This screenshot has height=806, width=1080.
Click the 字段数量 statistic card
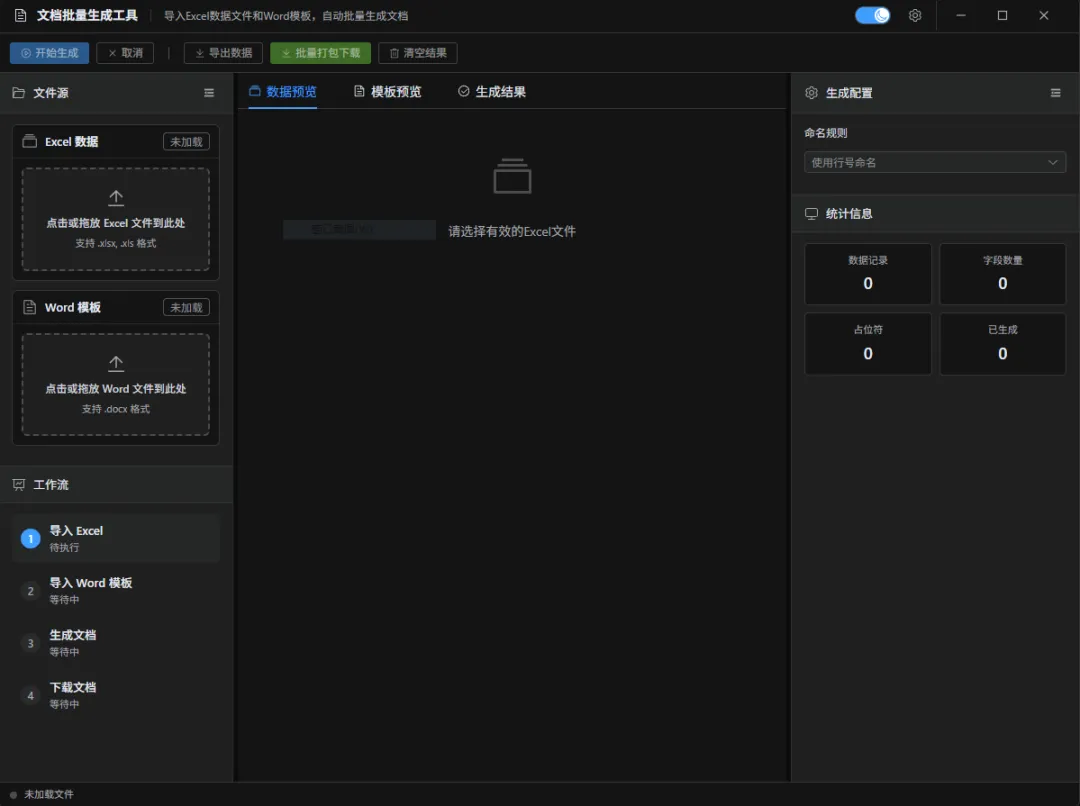pyautogui.click(x=1002, y=273)
